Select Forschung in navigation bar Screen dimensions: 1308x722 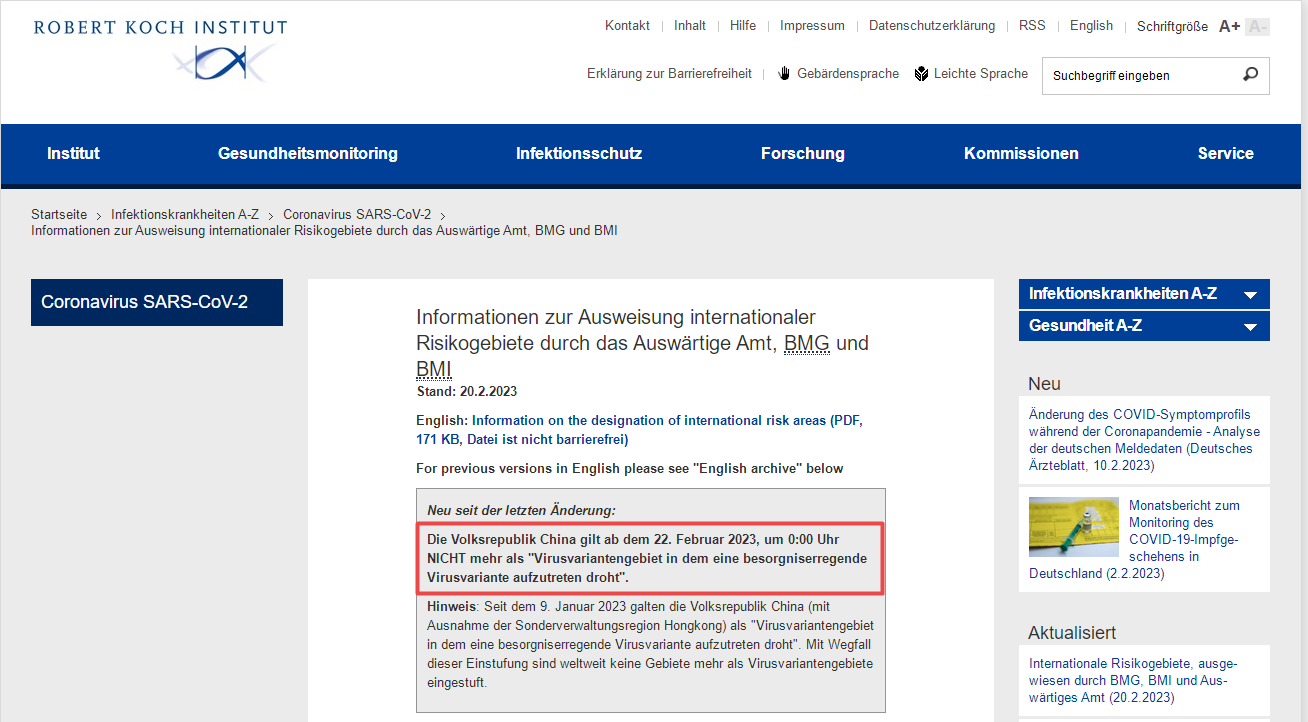tap(802, 154)
